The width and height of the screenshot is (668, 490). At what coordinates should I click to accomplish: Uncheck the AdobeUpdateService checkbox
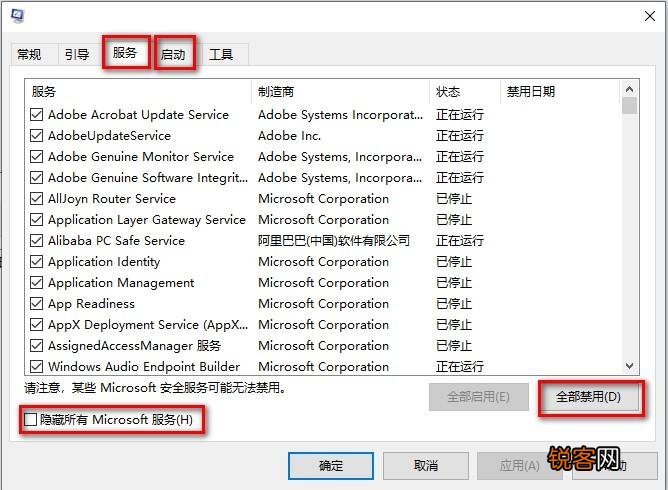37,135
